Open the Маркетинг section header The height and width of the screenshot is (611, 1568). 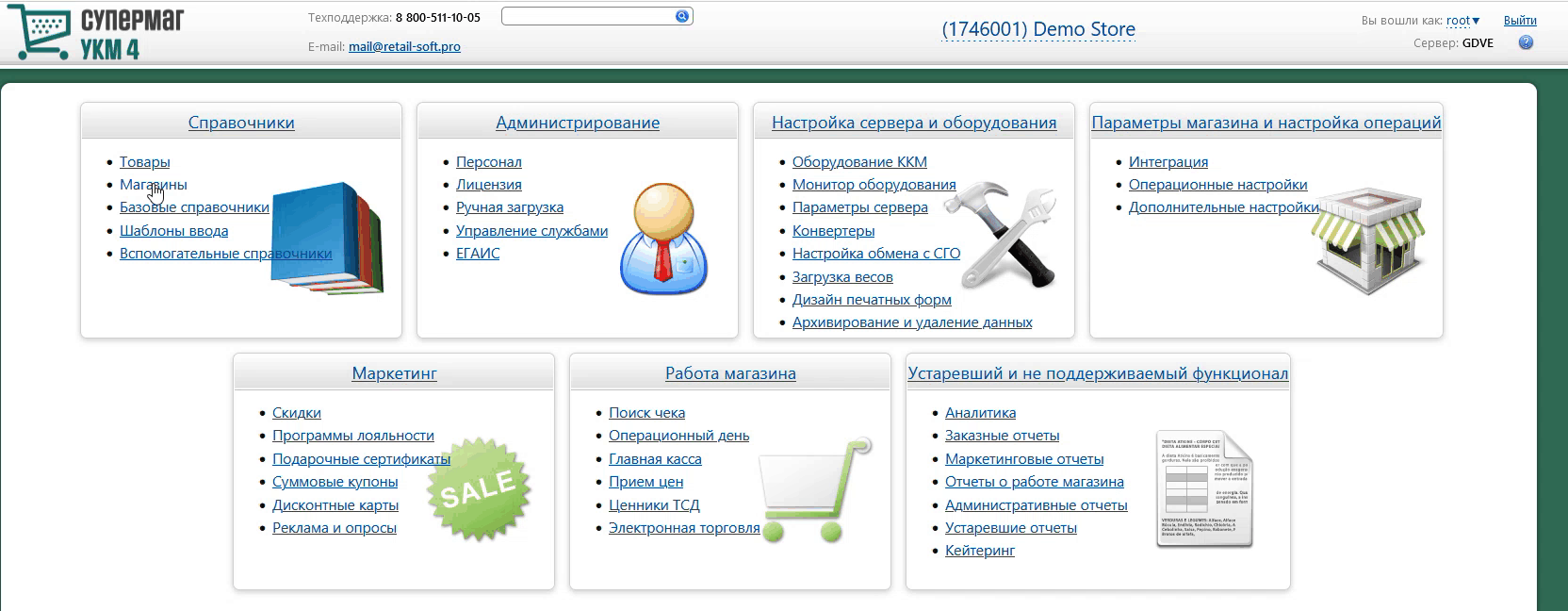pyautogui.click(x=394, y=373)
